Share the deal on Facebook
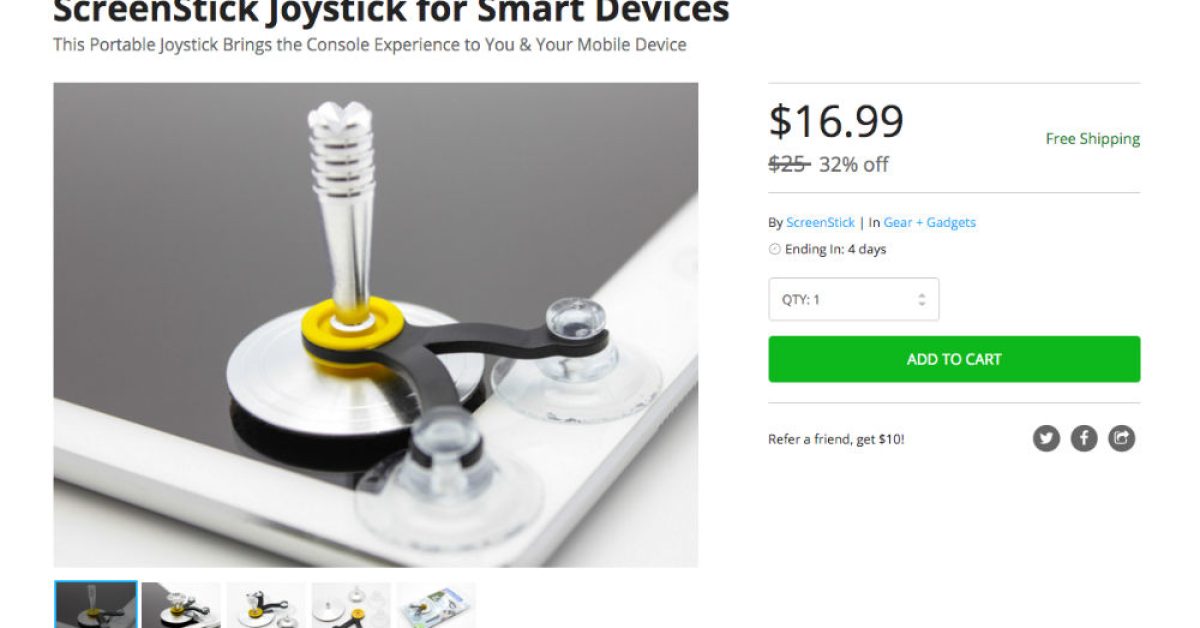This screenshot has height=628, width=1200. 1084,438
